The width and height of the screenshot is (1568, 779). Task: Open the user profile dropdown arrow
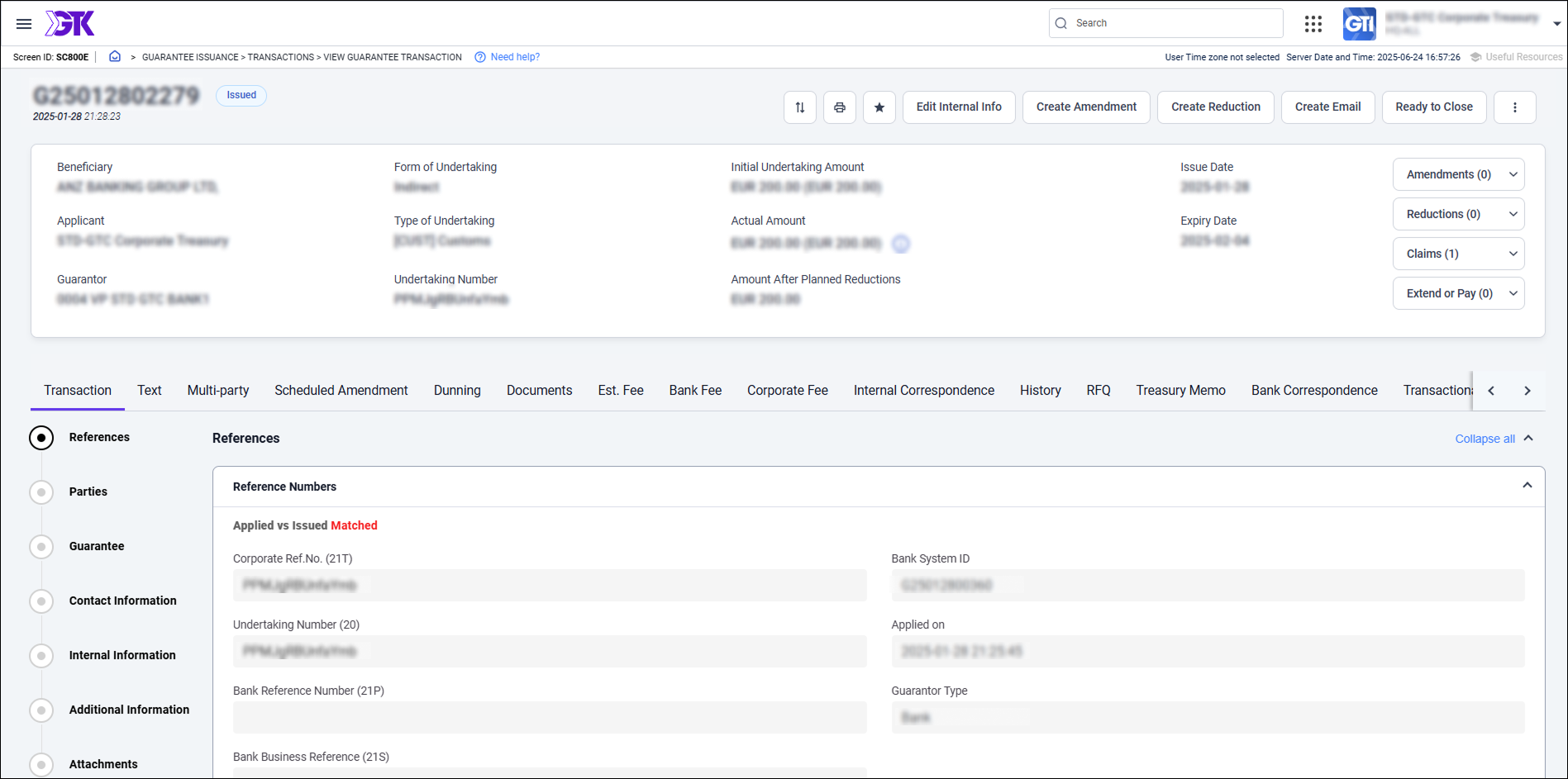1557,24
